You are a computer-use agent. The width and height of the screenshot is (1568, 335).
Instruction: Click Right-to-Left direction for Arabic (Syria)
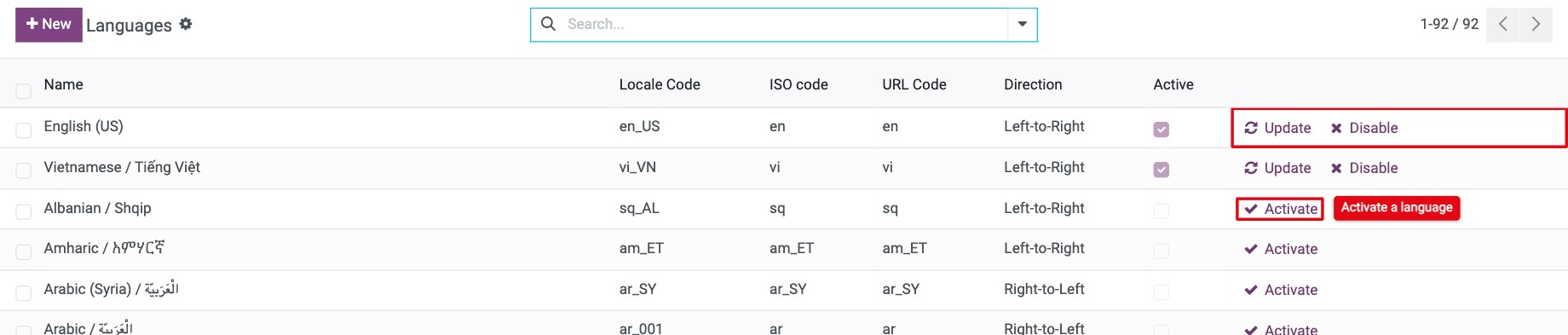click(x=1044, y=289)
